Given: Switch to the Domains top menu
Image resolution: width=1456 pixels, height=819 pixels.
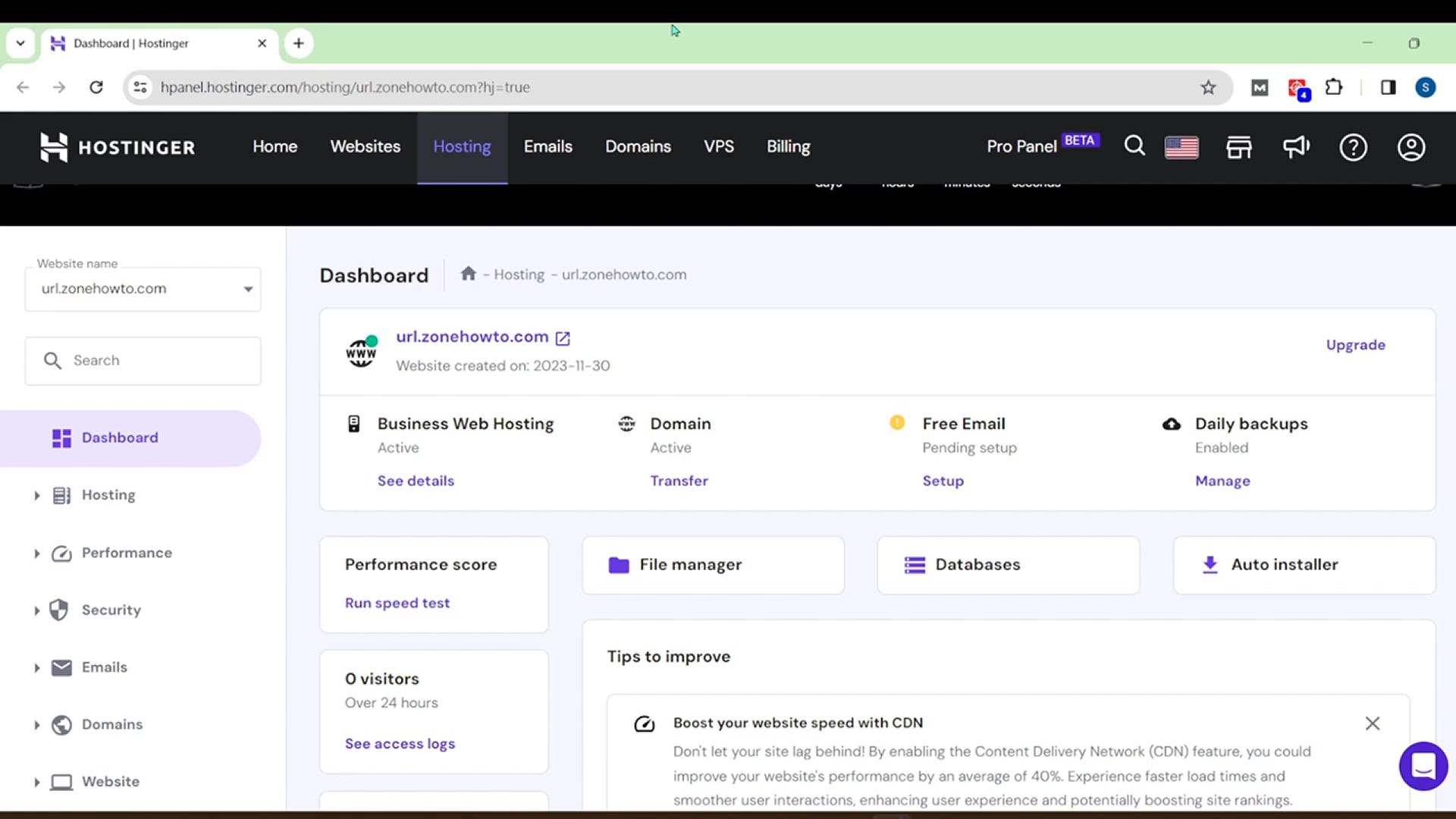Looking at the screenshot, I should (x=638, y=147).
